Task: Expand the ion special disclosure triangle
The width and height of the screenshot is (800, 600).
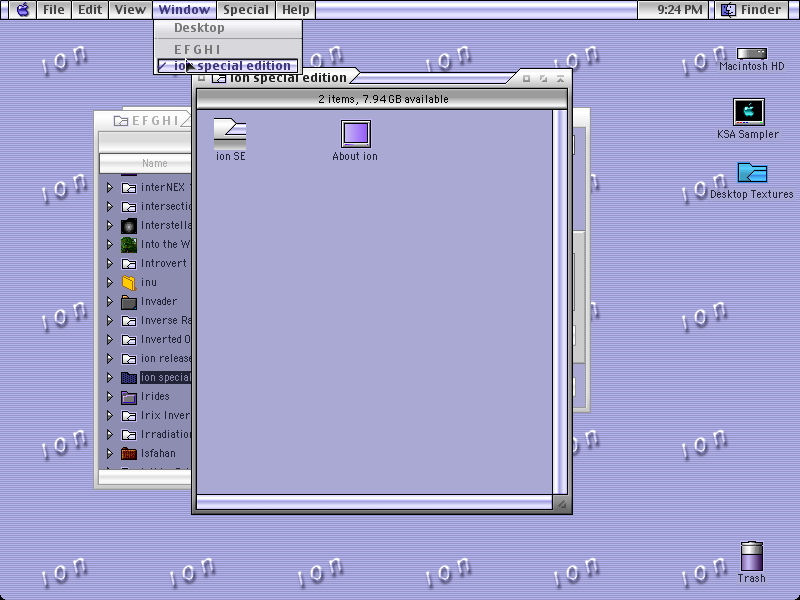Action: click(x=110, y=378)
